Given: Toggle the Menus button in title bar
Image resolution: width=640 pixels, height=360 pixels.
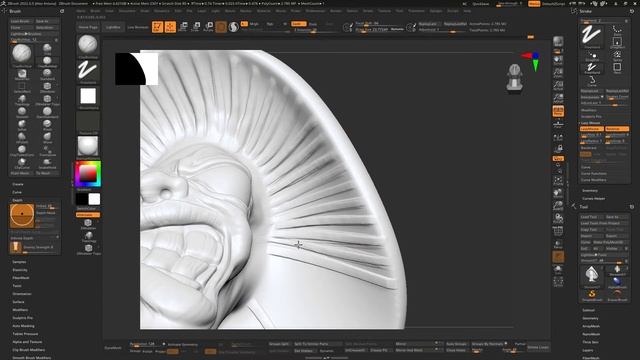Looking at the screenshot, I should coord(534,4).
